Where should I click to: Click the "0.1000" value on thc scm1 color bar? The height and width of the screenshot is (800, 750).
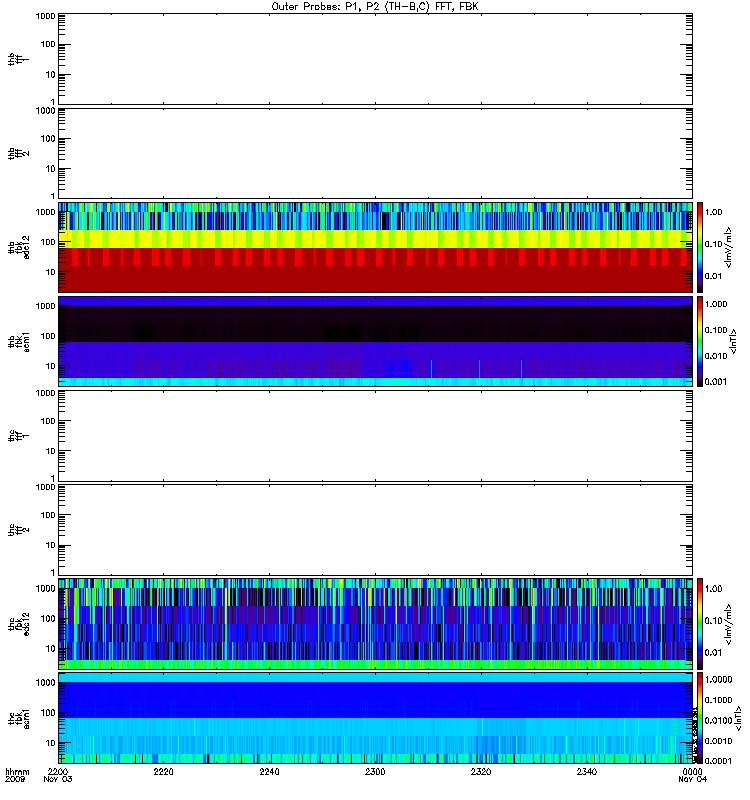(718, 700)
